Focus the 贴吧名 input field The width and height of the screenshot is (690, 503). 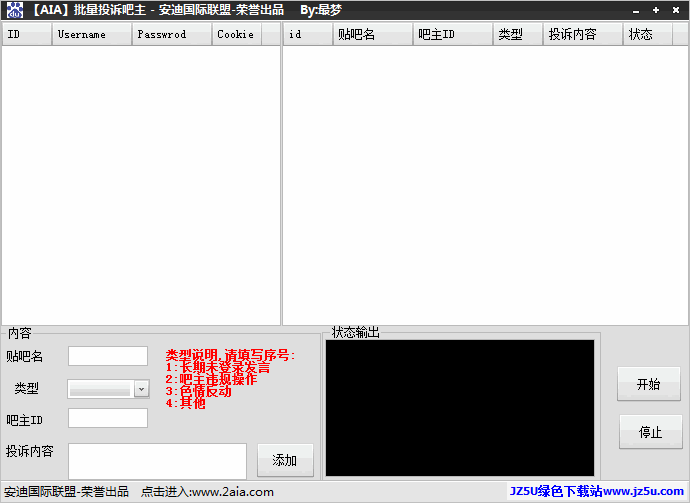click(x=108, y=356)
